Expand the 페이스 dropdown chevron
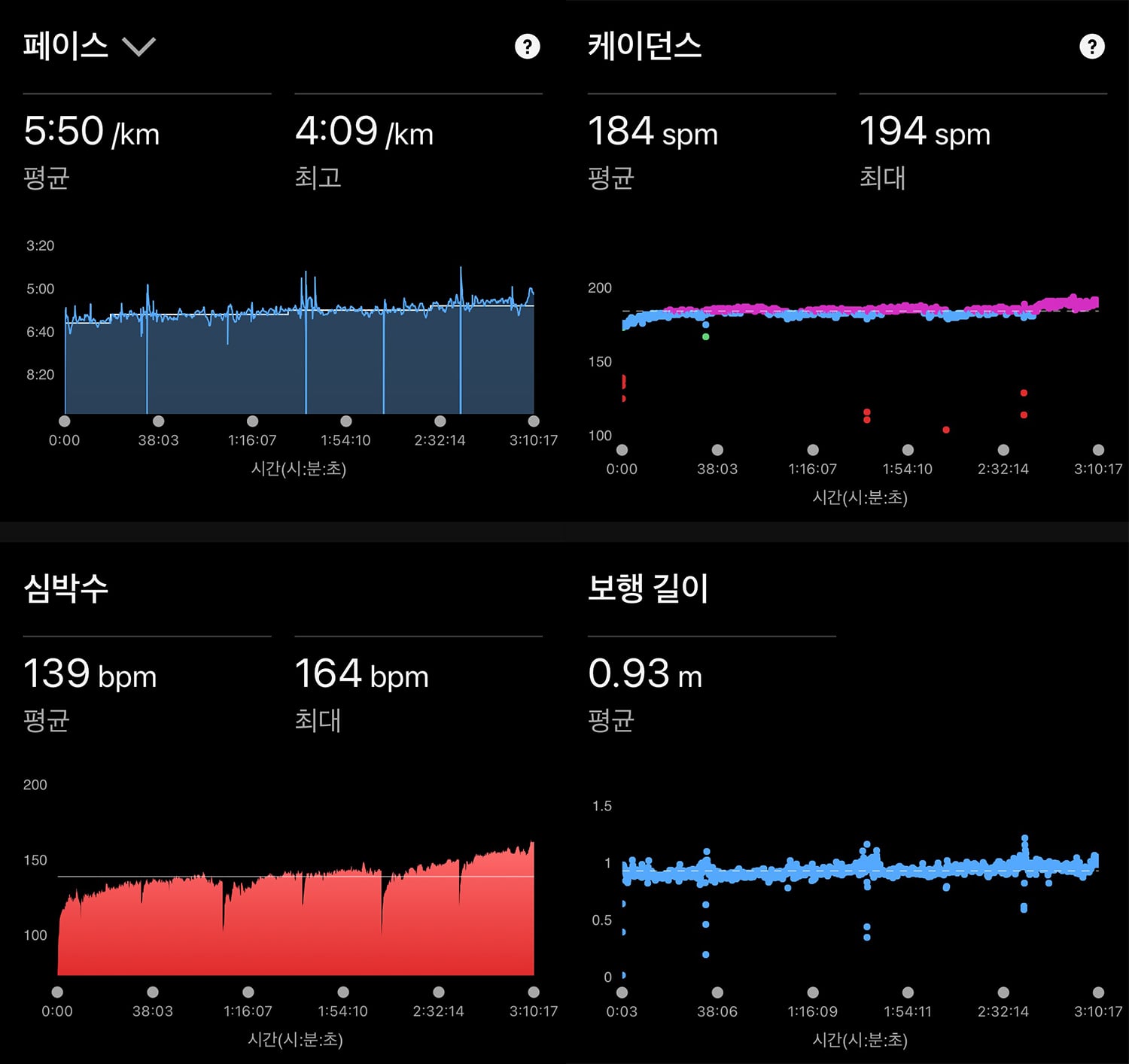 pyautogui.click(x=139, y=47)
